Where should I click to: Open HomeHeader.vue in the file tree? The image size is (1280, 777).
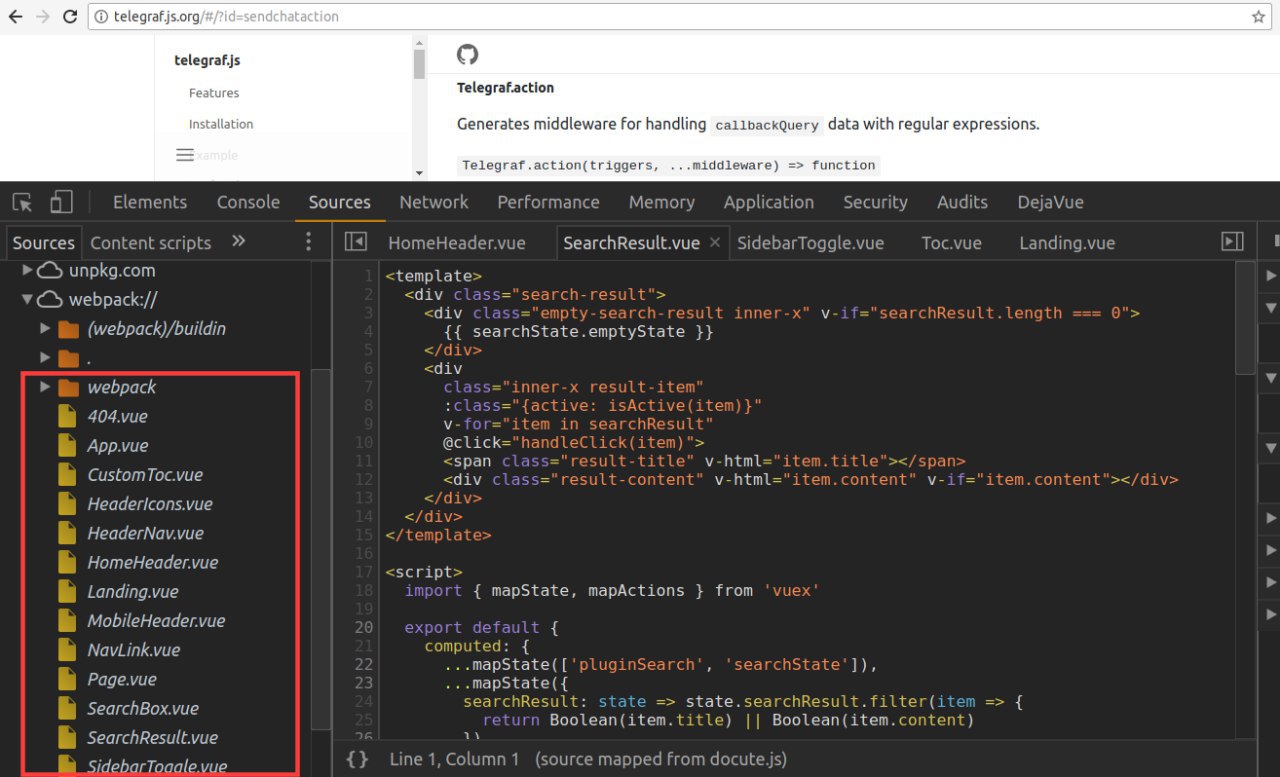(152, 562)
